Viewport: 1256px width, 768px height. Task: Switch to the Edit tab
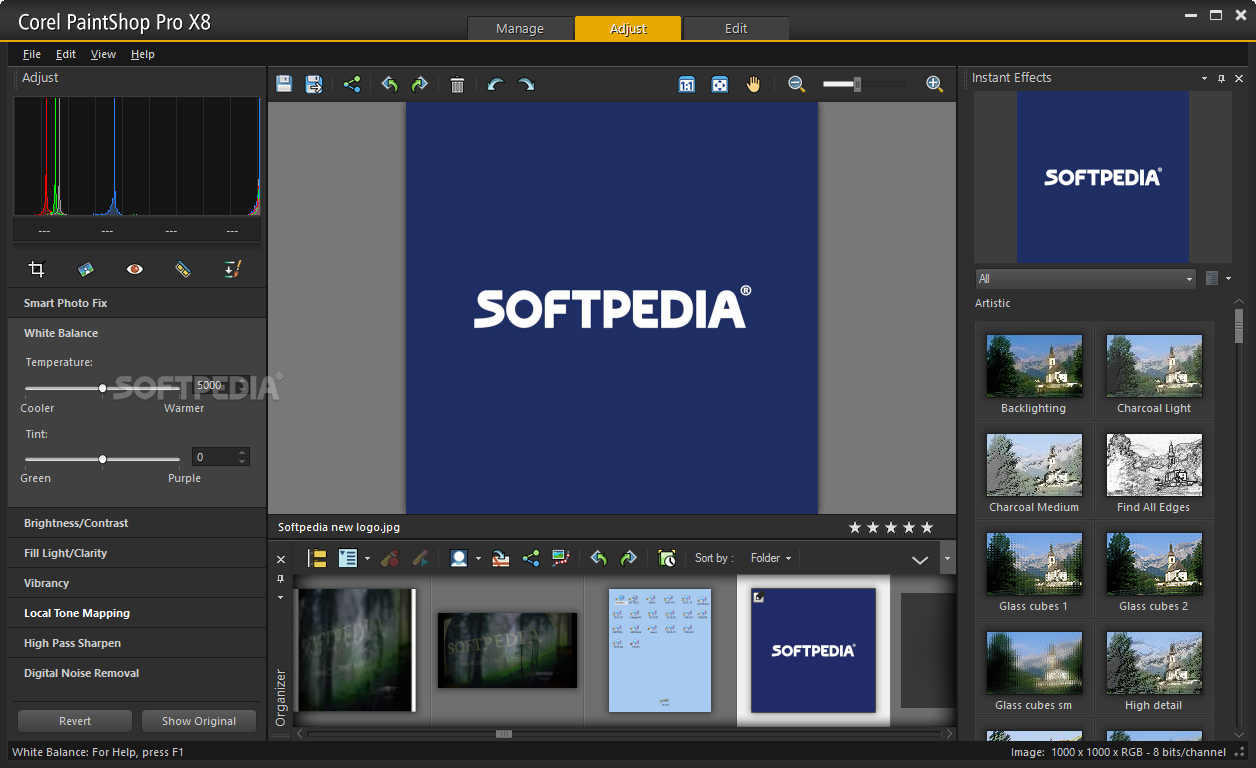pos(736,28)
